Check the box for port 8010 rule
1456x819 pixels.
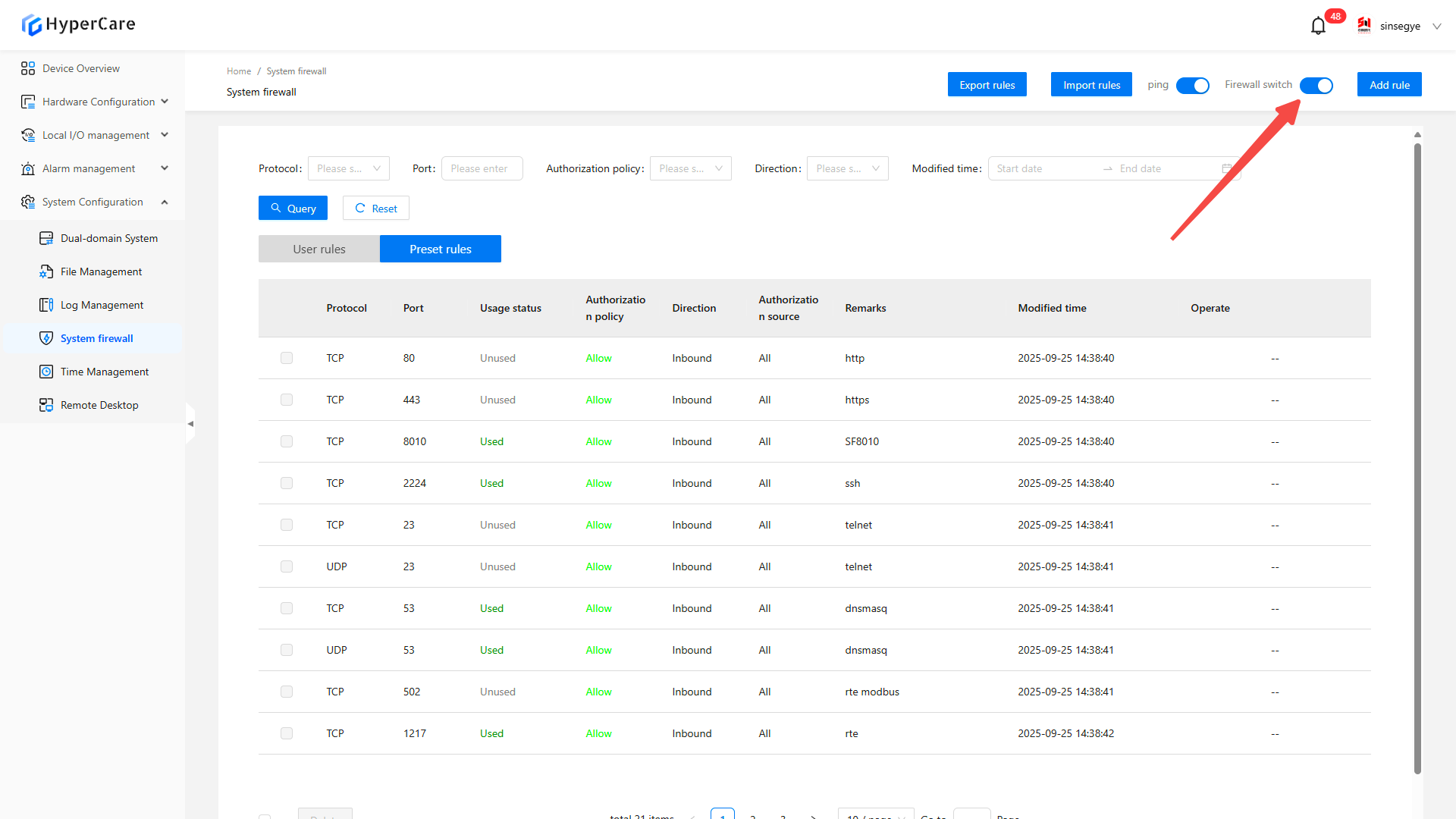287,441
